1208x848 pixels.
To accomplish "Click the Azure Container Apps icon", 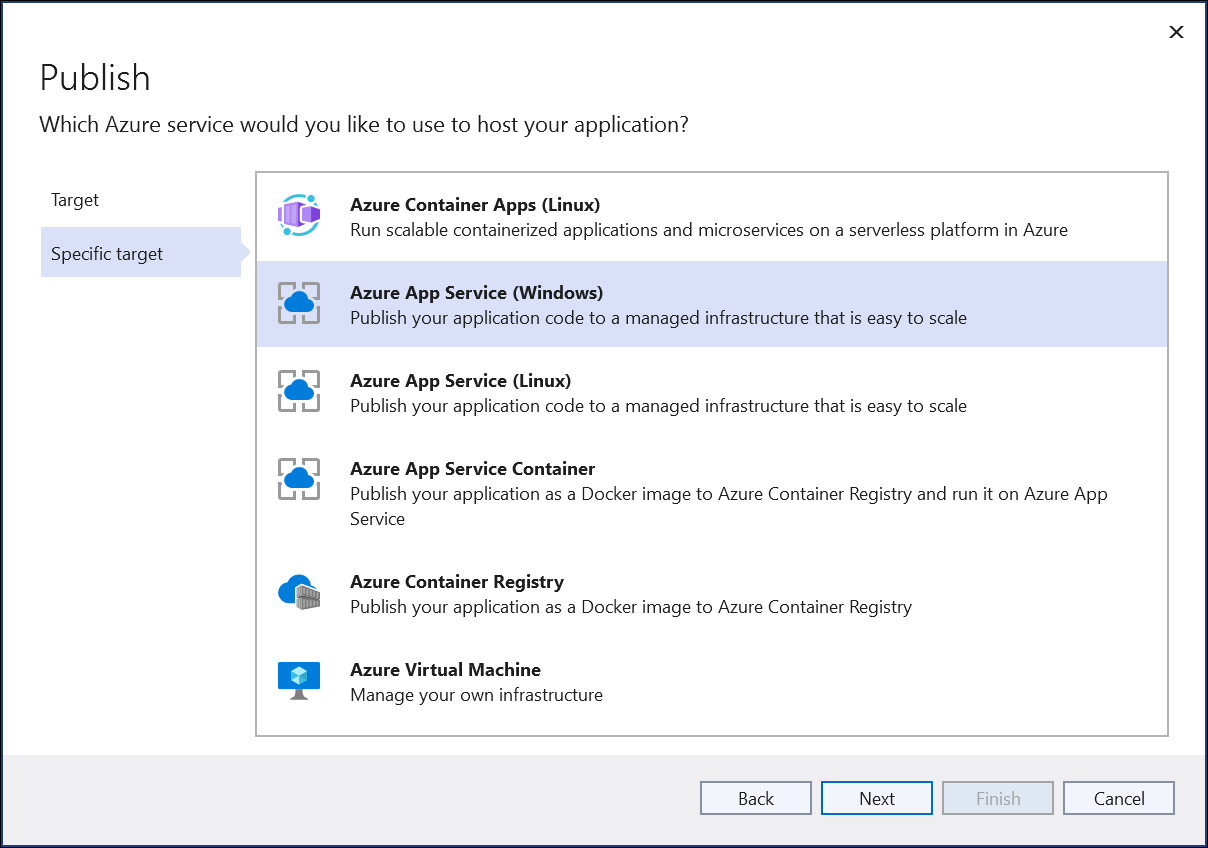I will tap(298, 216).
